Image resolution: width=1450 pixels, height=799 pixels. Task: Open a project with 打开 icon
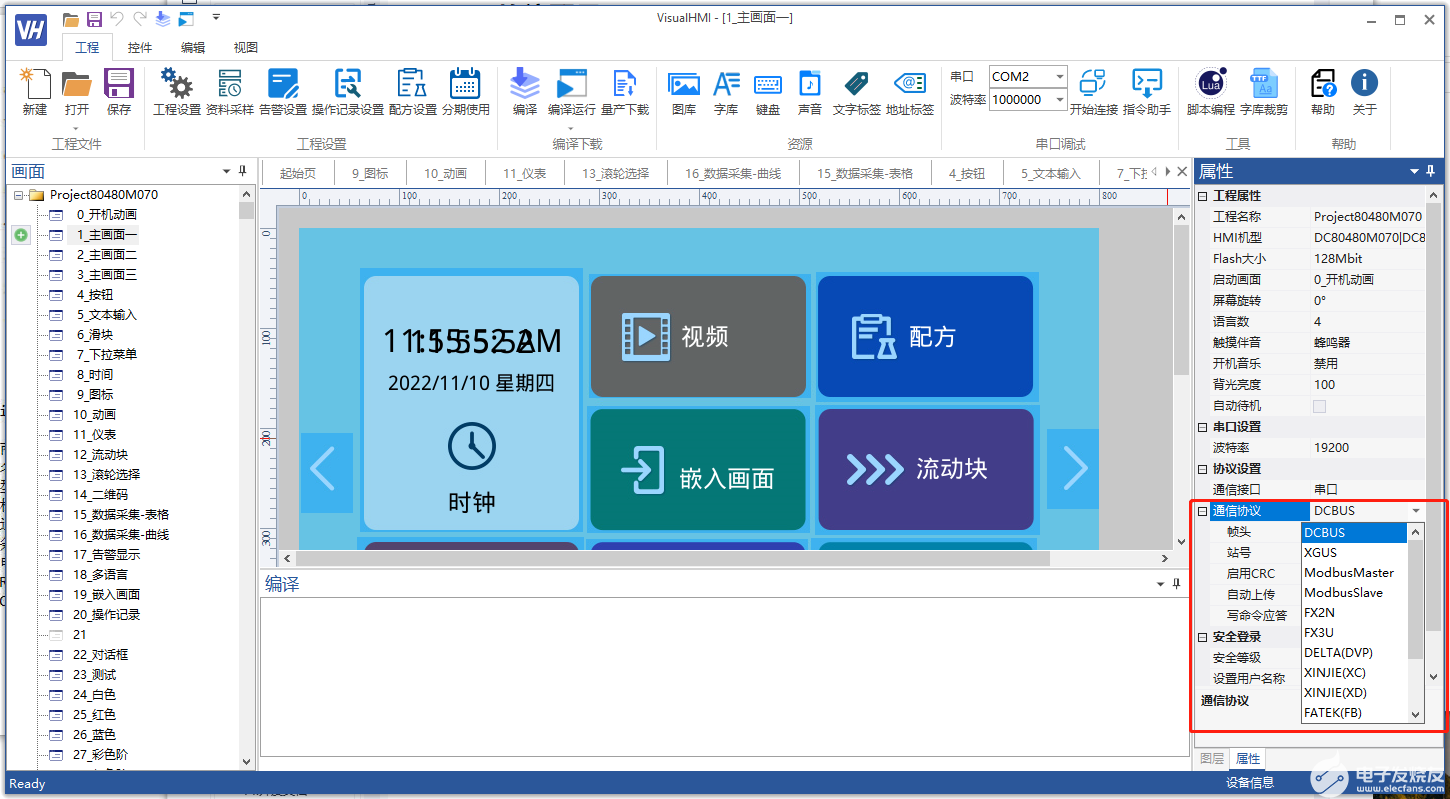pos(77,92)
